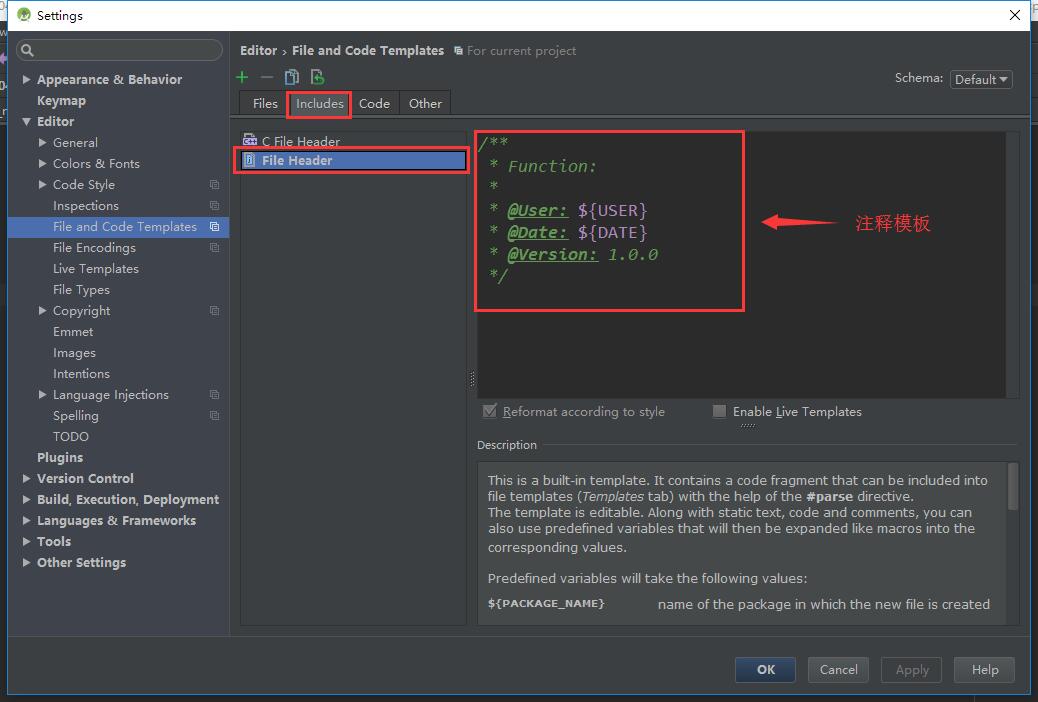Open the Schema Default dropdown

(981, 79)
